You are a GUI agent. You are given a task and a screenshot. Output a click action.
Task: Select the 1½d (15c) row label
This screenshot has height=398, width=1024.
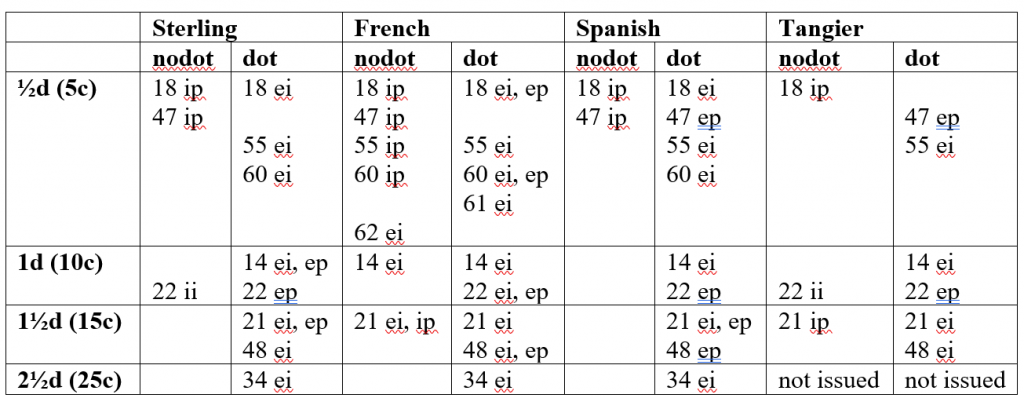pyautogui.click(x=69, y=322)
